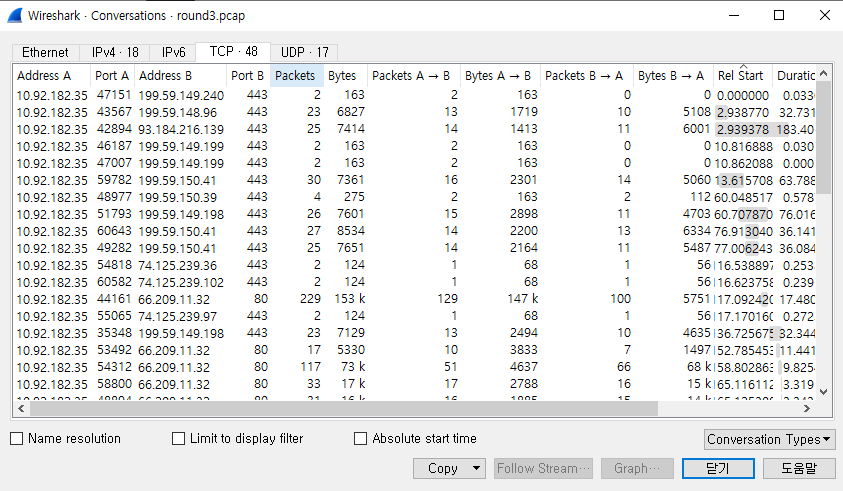Select the row with Port A 58800

click(x=414, y=385)
